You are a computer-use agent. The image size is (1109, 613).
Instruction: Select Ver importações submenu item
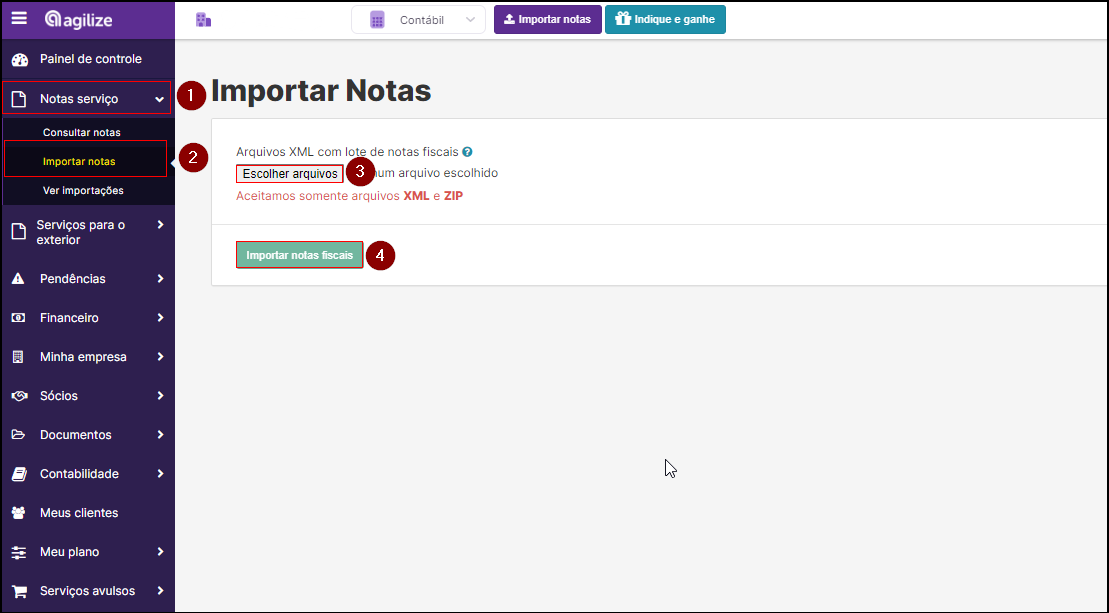83,190
